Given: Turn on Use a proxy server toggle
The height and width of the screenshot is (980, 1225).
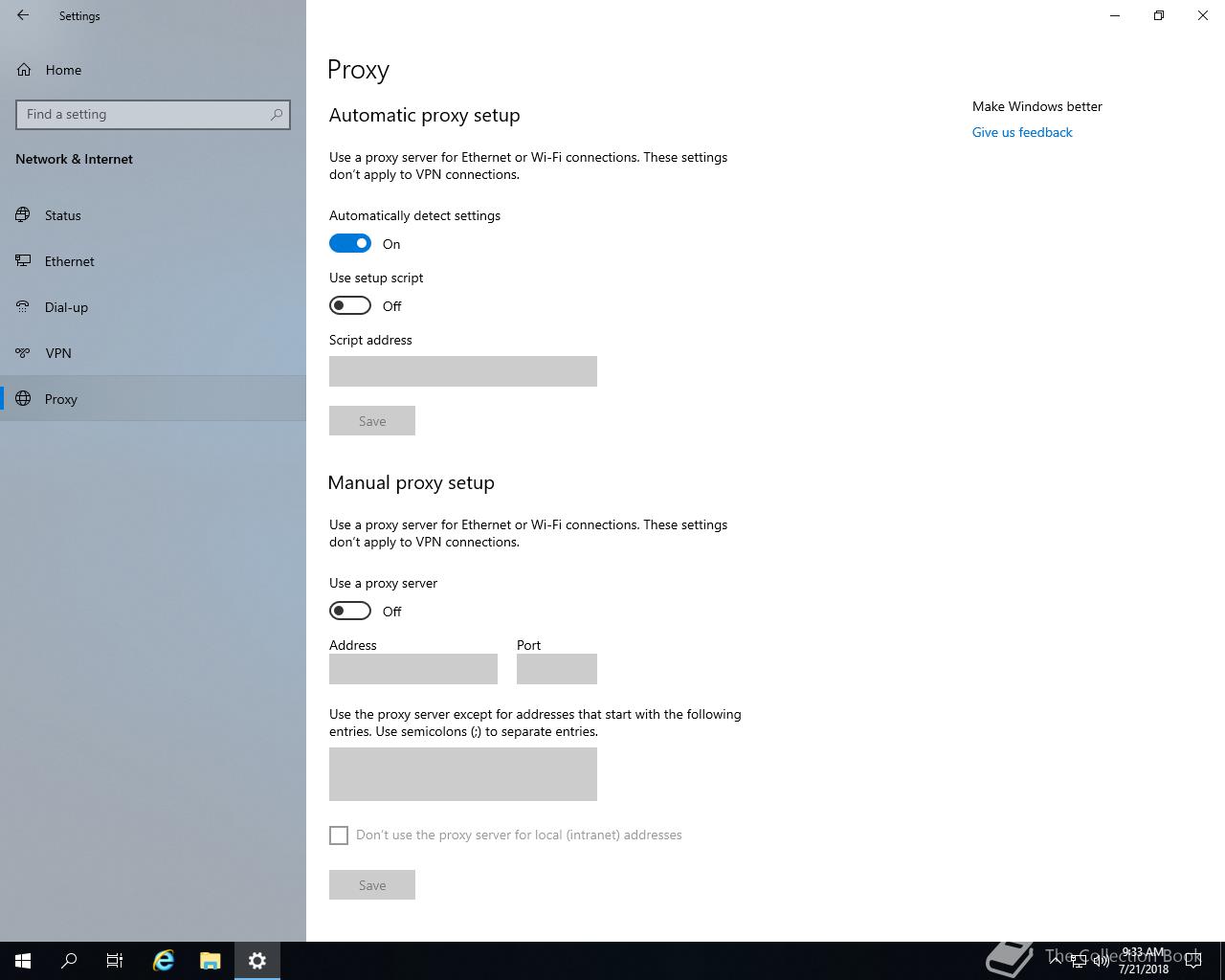Looking at the screenshot, I should [350, 611].
